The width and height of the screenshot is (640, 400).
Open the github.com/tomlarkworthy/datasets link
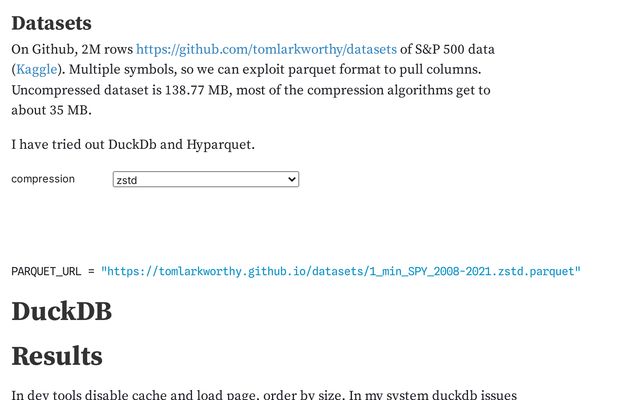click(x=266, y=49)
